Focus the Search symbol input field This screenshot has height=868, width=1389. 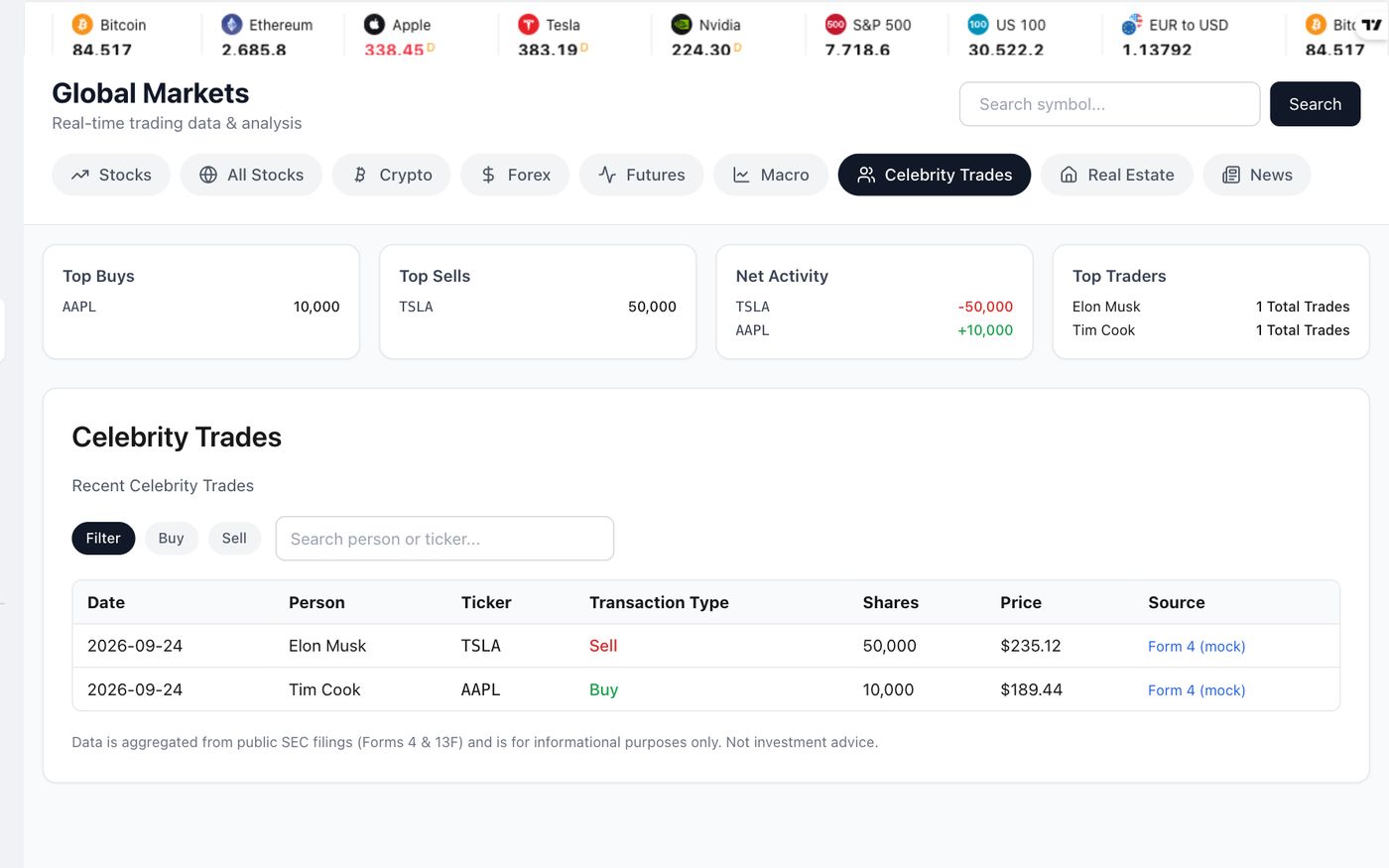pos(1109,104)
